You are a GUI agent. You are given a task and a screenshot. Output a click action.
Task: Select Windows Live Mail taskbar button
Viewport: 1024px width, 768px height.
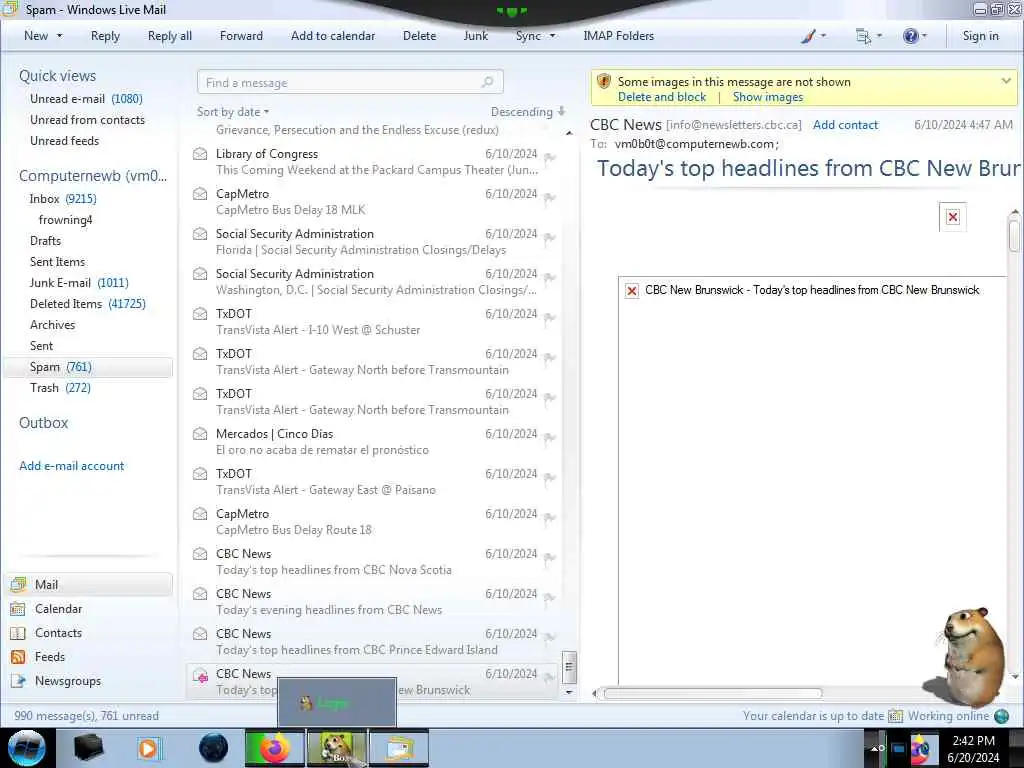point(399,748)
